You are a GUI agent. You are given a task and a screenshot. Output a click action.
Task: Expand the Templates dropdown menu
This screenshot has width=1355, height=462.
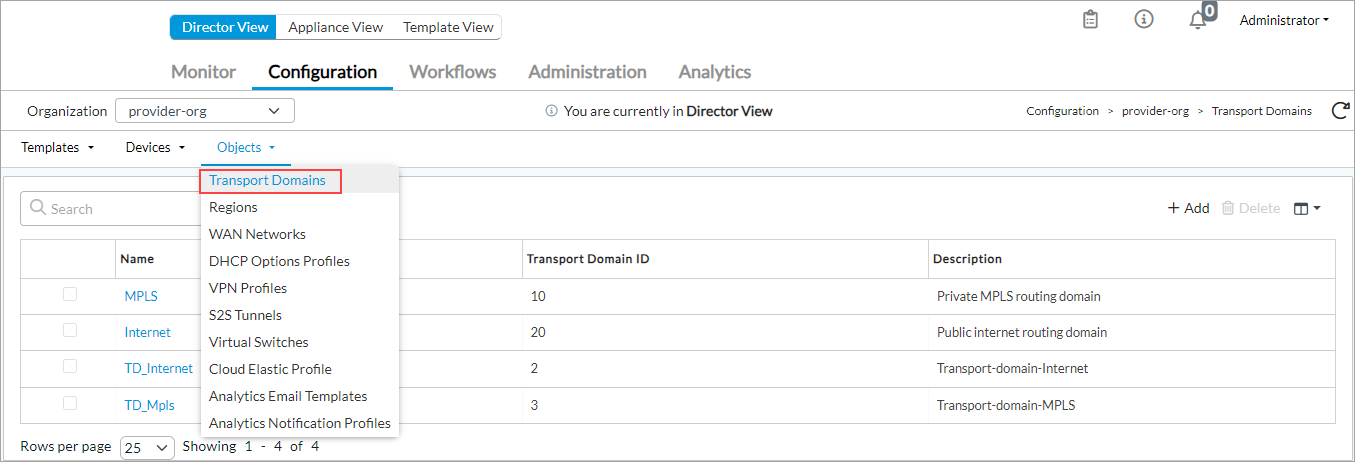tap(58, 147)
